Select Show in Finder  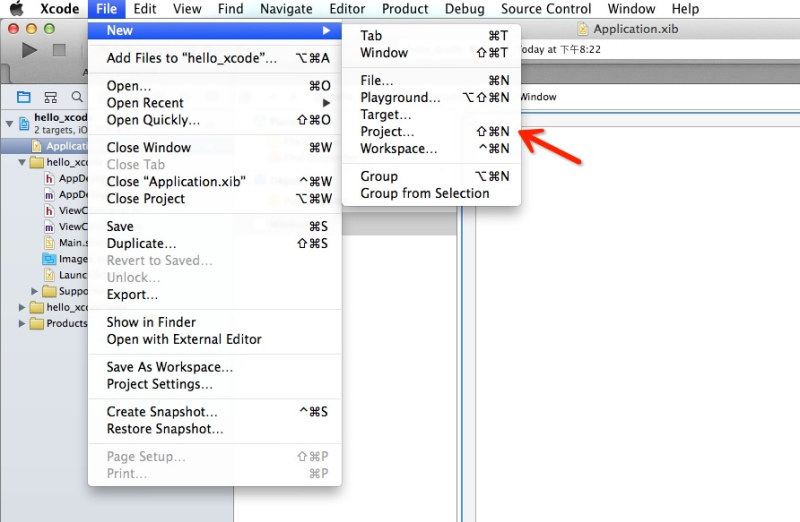215,322
